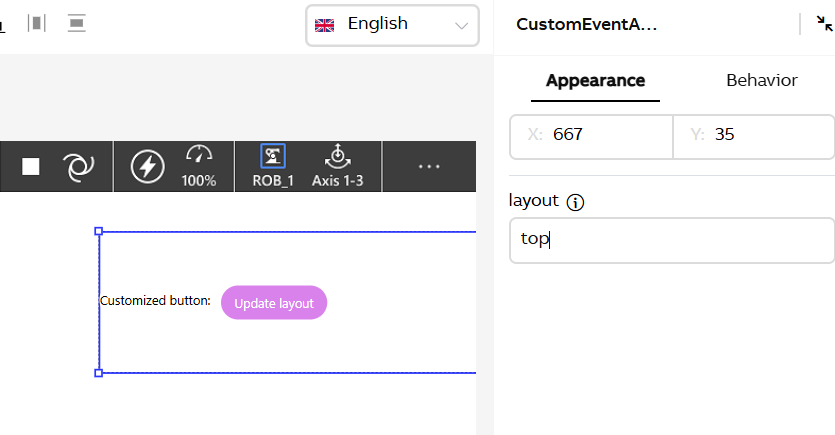
Task: Collapse the properties panel with the arrows icon
Action: [824, 24]
